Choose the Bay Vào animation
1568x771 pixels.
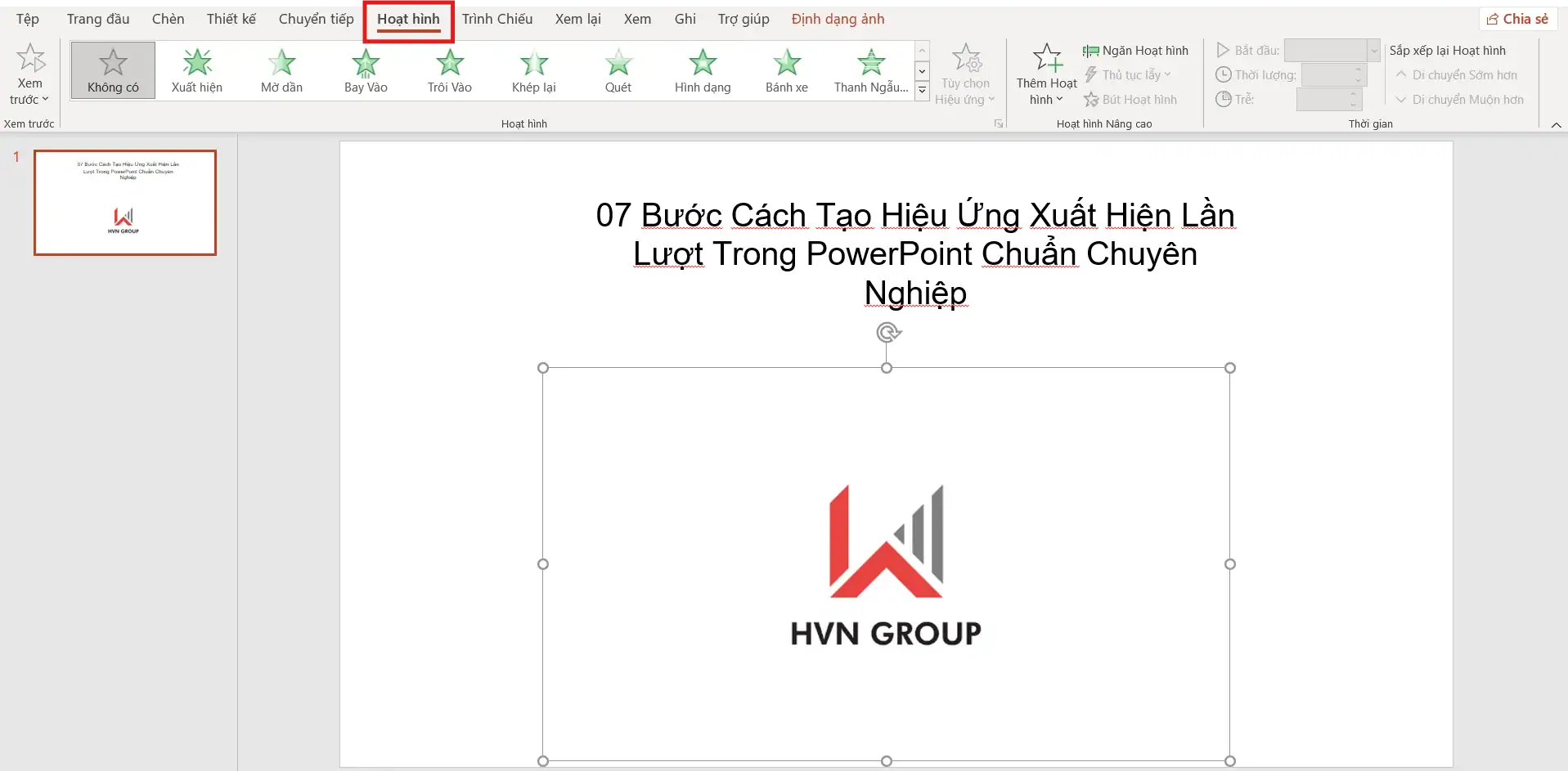[x=366, y=70]
